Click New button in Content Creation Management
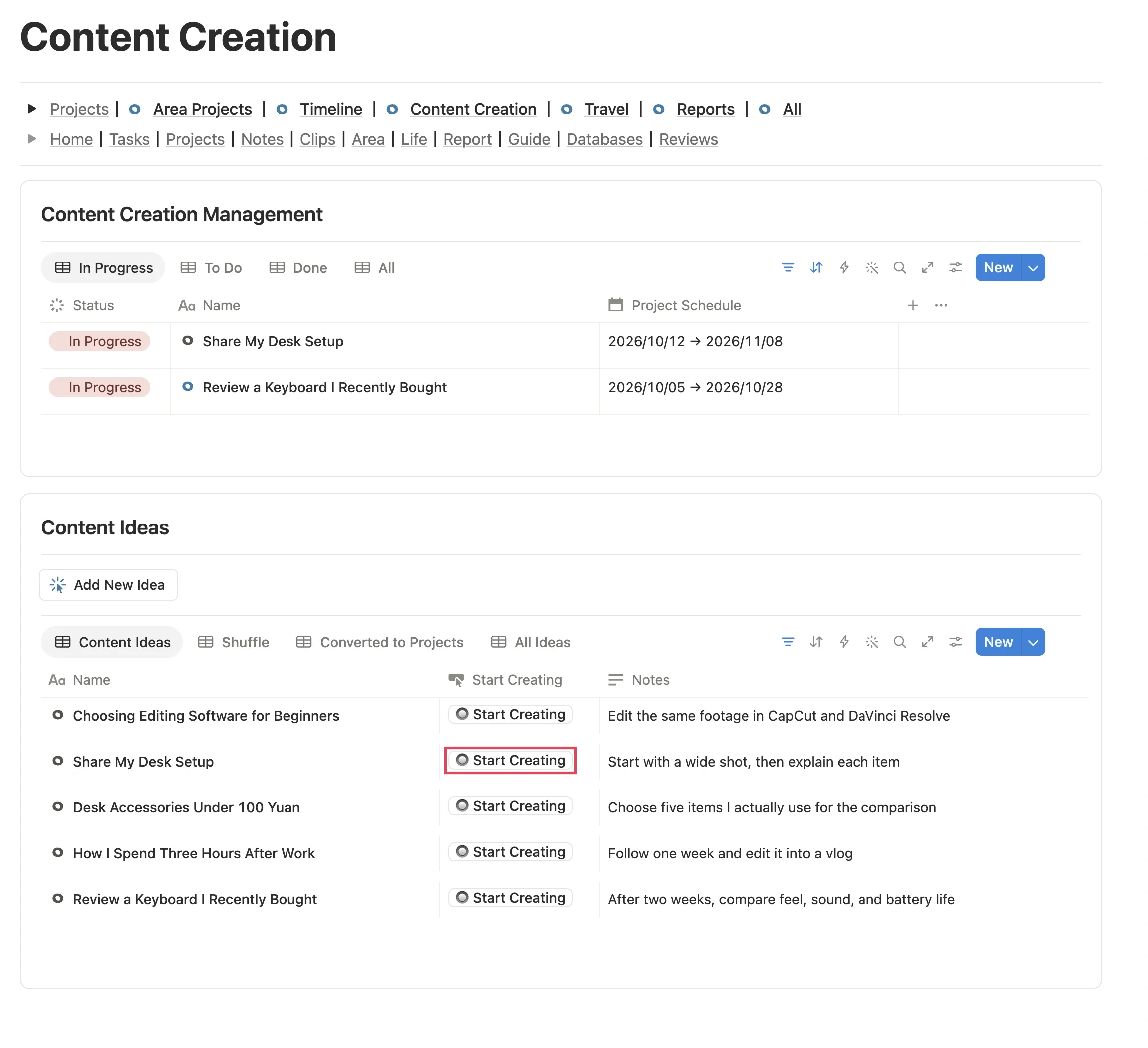This screenshot has height=1048, width=1148. pyautogui.click(x=998, y=267)
